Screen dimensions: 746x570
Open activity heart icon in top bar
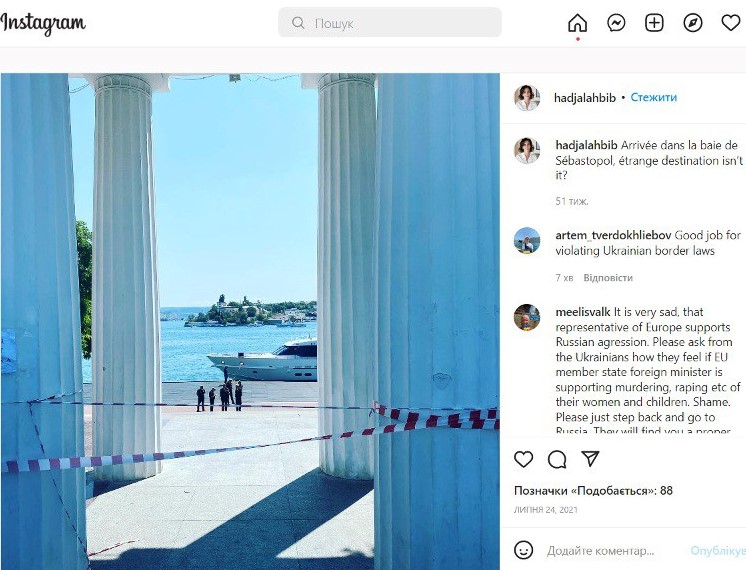[x=731, y=23]
